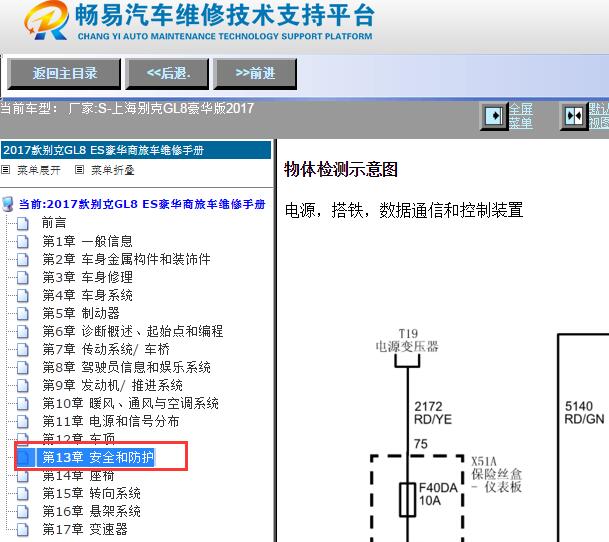Image resolution: width=609 pixels, height=542 pixels.
Task: Select 第3章 车身修理
Action: (87, 277)
